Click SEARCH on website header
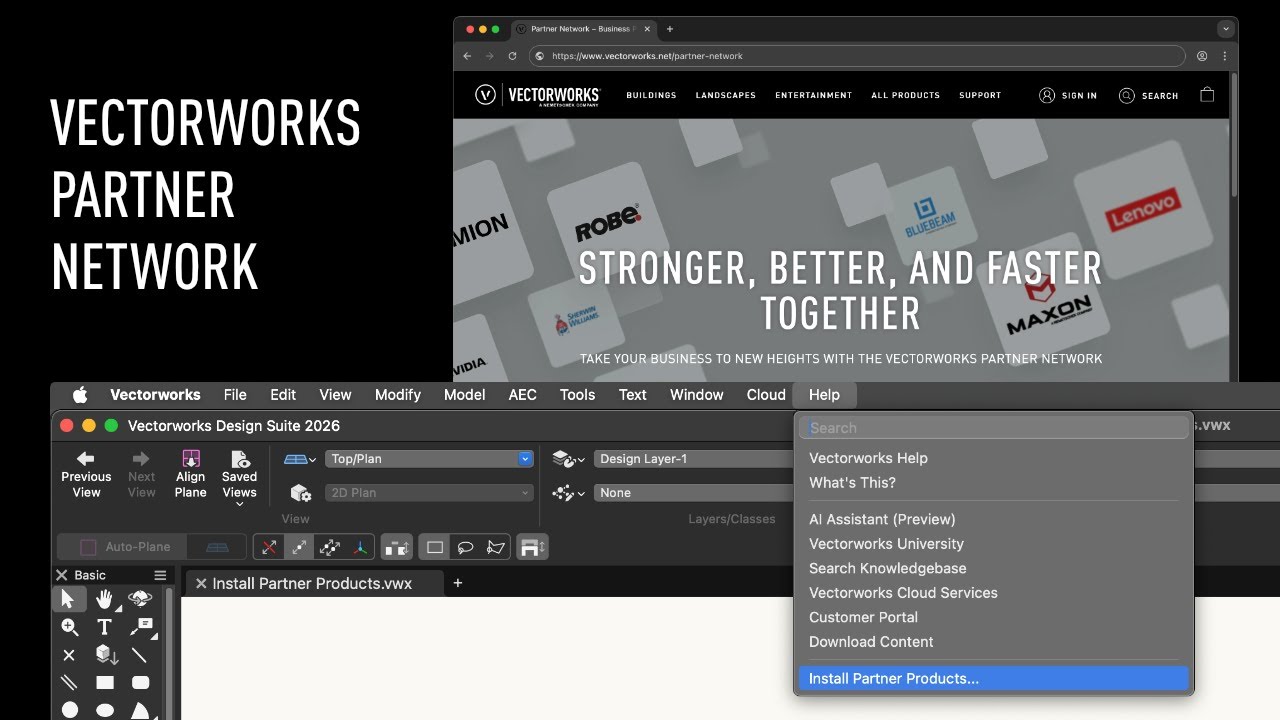This screenshot has height=720, width=1280. click(1148, 96)
